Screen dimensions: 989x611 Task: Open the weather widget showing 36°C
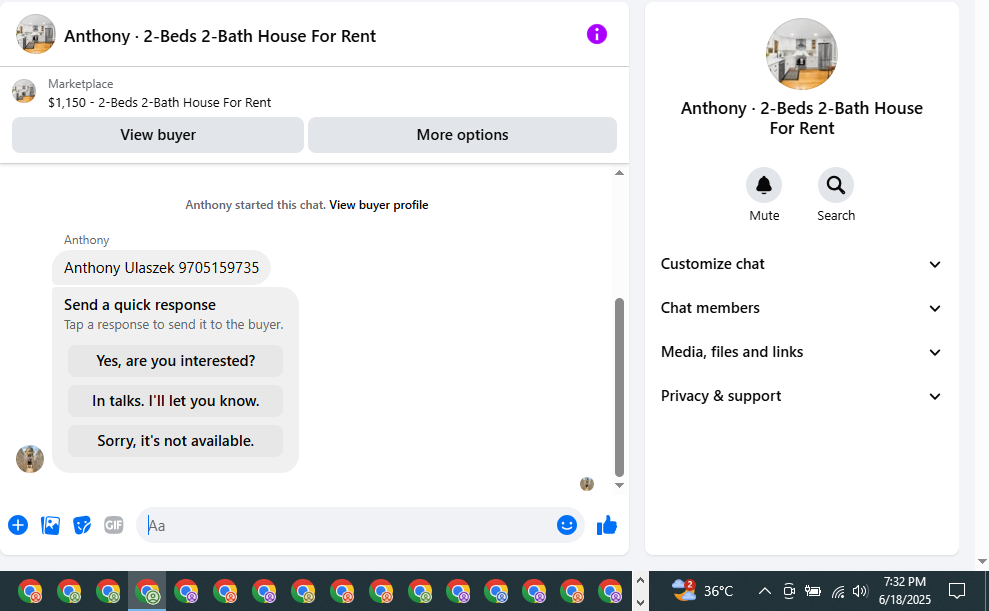tap(702, 591)
